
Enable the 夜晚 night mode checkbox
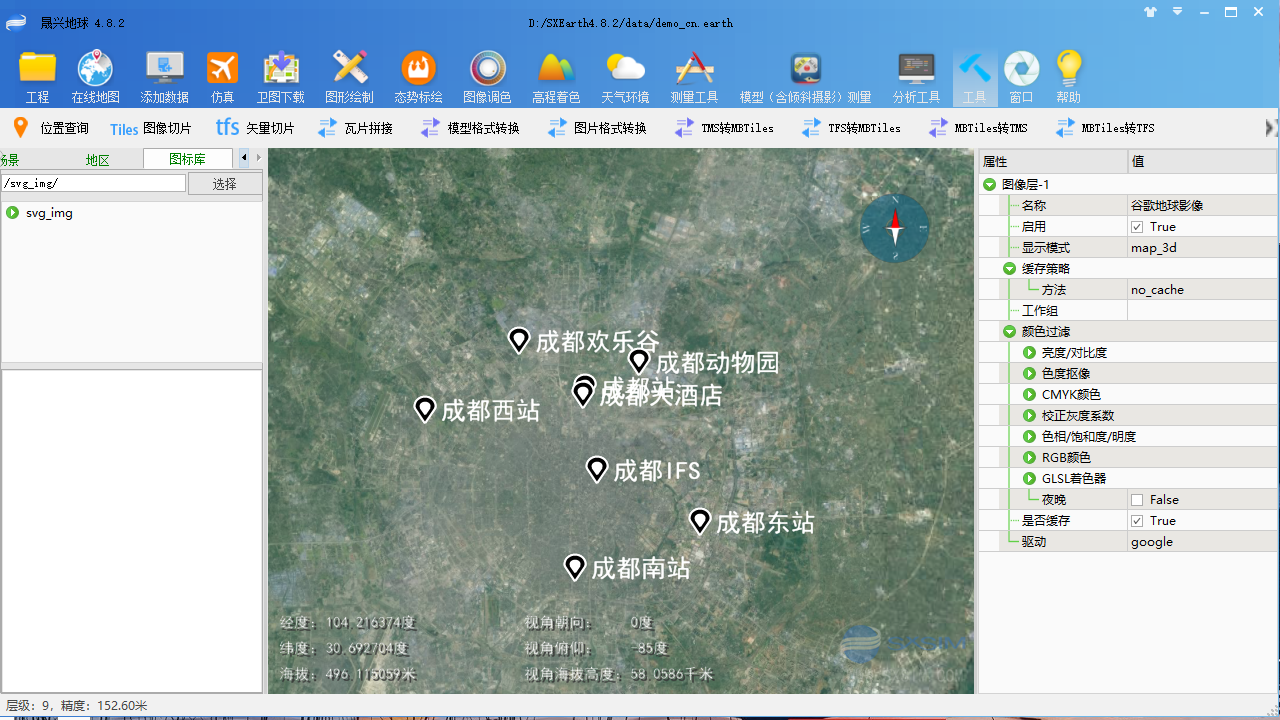tap(1137, 499)
